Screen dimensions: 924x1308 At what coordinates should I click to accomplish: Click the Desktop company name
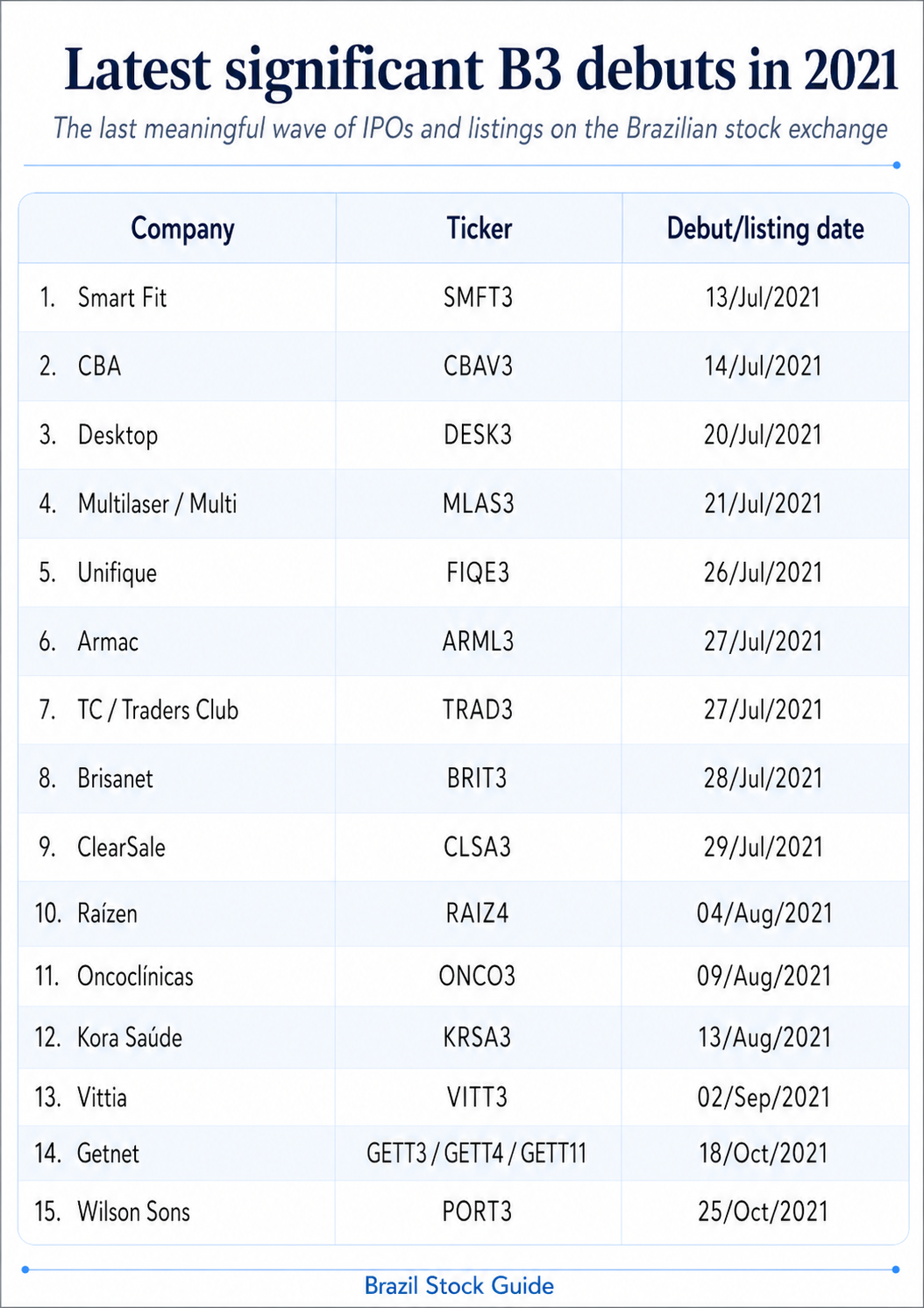pyautogui.click(x=117, y=435)
